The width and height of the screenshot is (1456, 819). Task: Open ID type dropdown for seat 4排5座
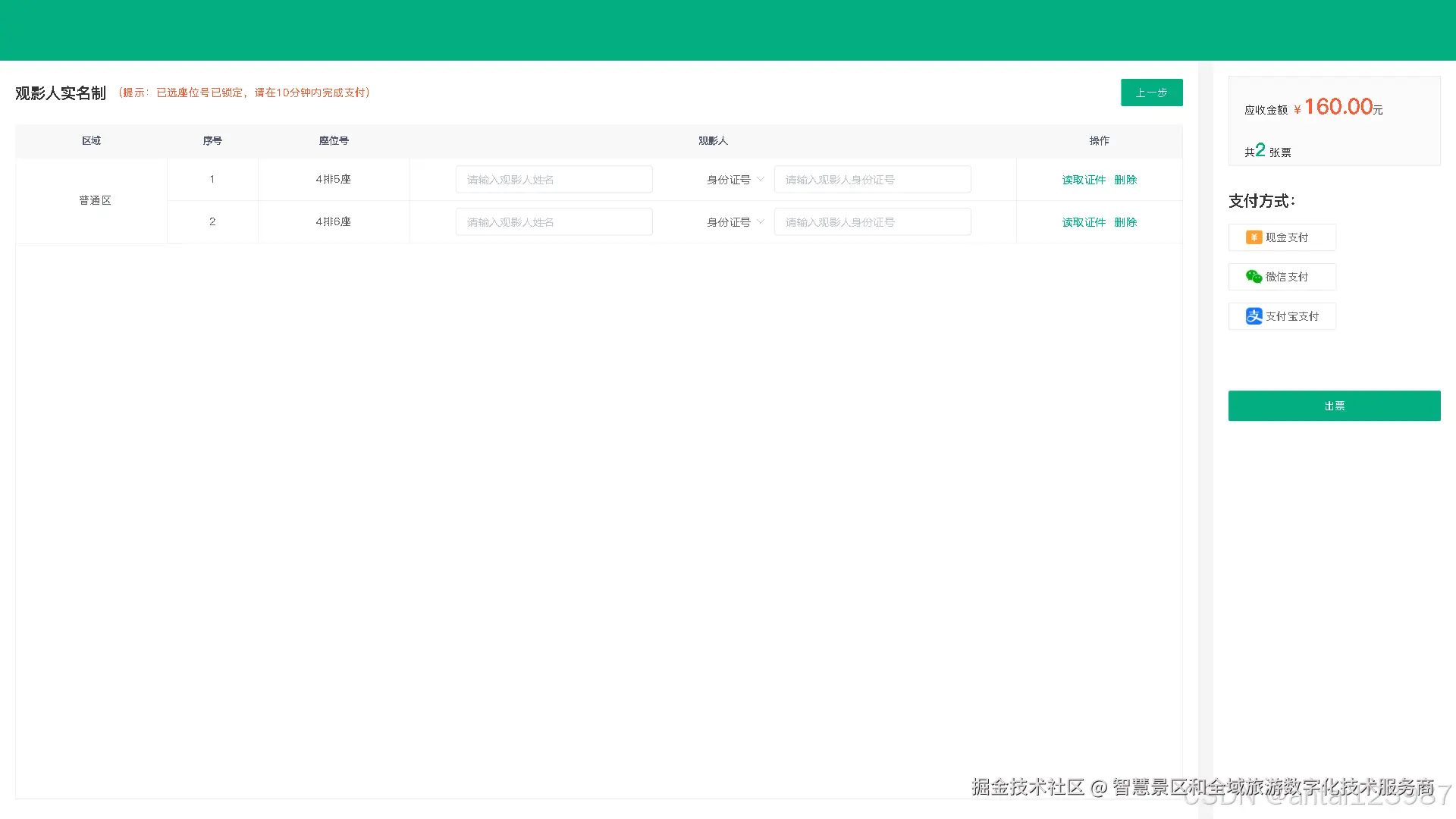(x=729, y=180)
